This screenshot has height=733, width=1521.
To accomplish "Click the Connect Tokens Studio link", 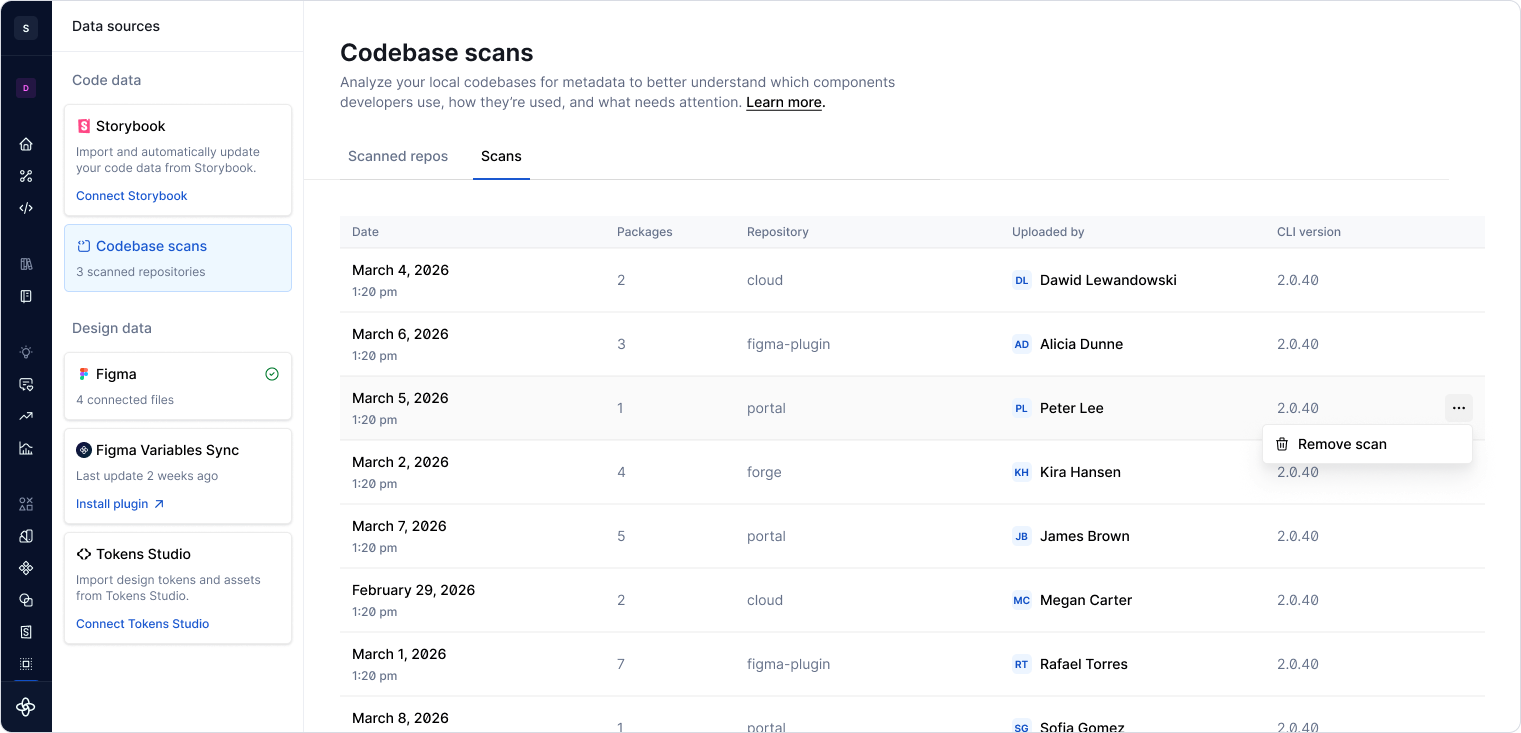I will (143, 624).
